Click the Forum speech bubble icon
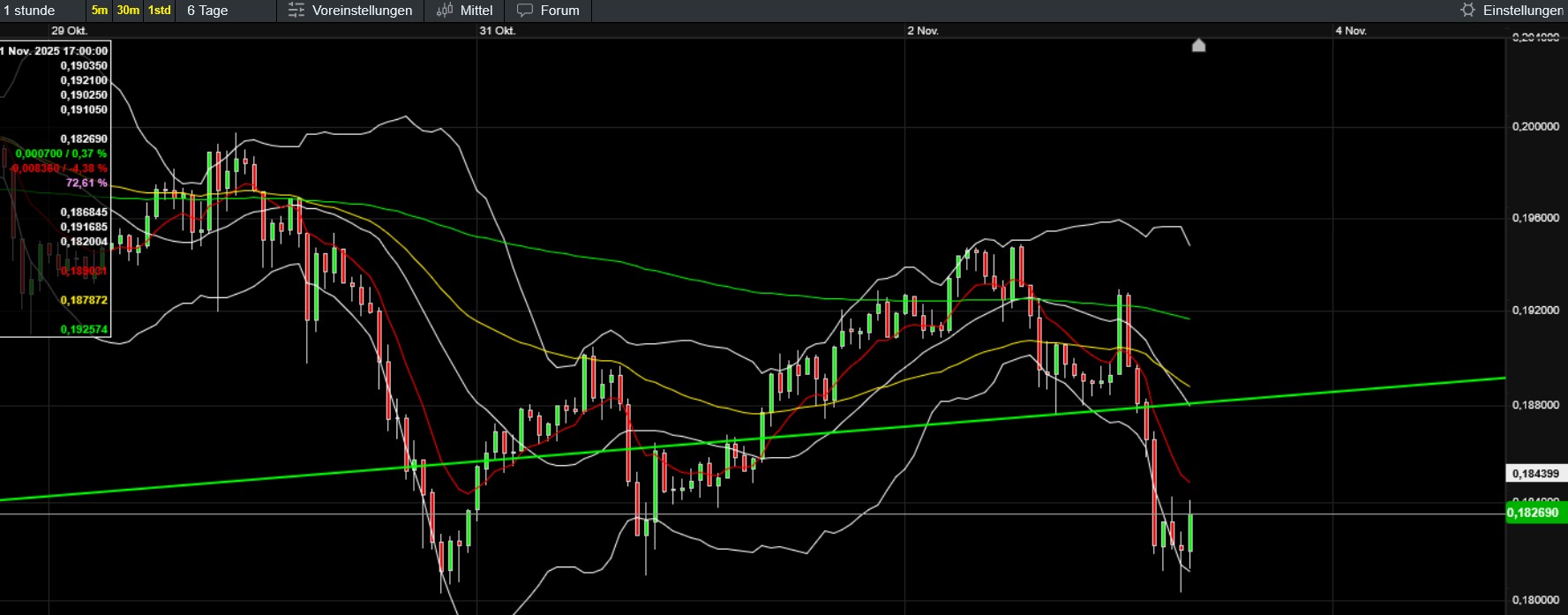This screenshot has height=615, width=1568. (525, 11)
